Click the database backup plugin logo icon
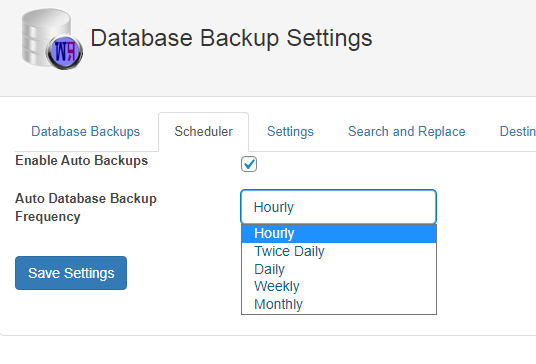 (52, 39)
